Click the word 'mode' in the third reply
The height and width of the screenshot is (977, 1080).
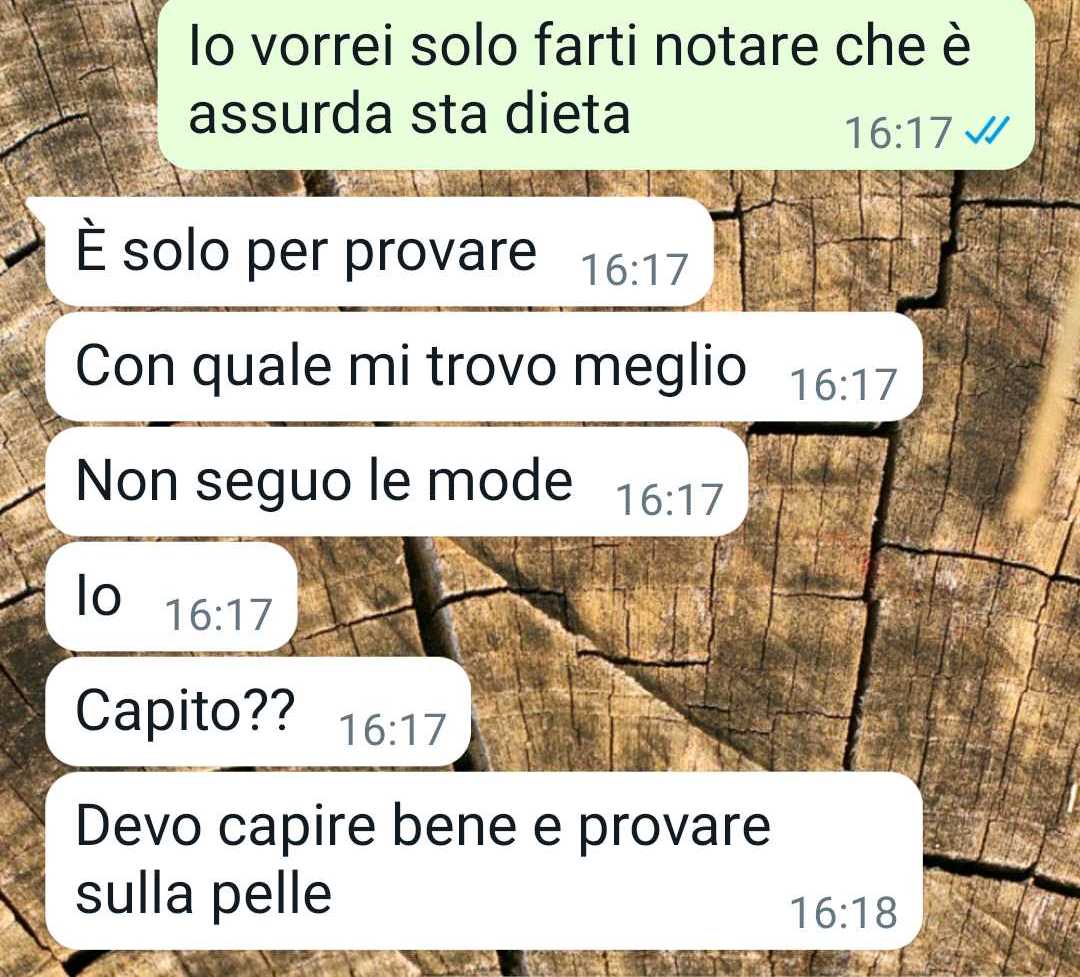coord(500,481)
